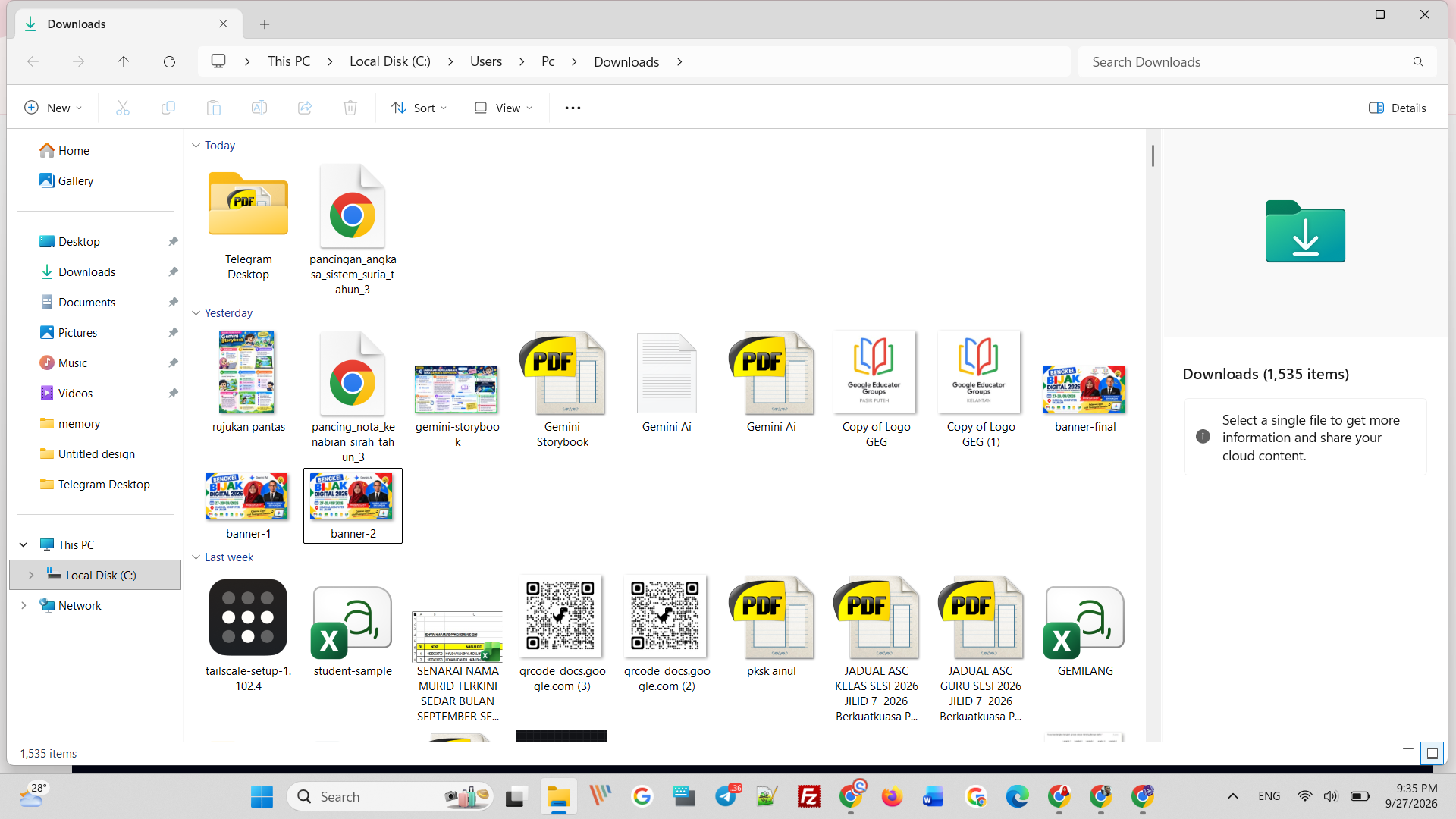This screenshot has width=1456, height=819.
Task: Open Microsoft Word from the taskbar
Action: [934, 796]
